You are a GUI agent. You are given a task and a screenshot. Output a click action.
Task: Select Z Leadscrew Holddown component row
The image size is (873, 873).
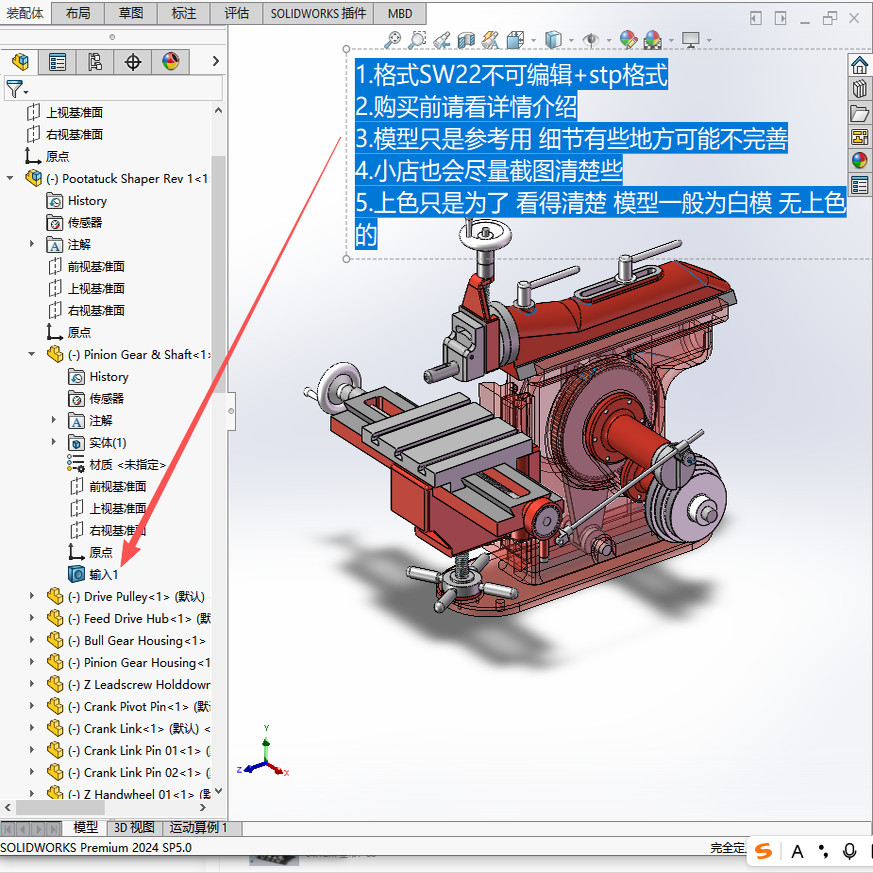[129, 684]
